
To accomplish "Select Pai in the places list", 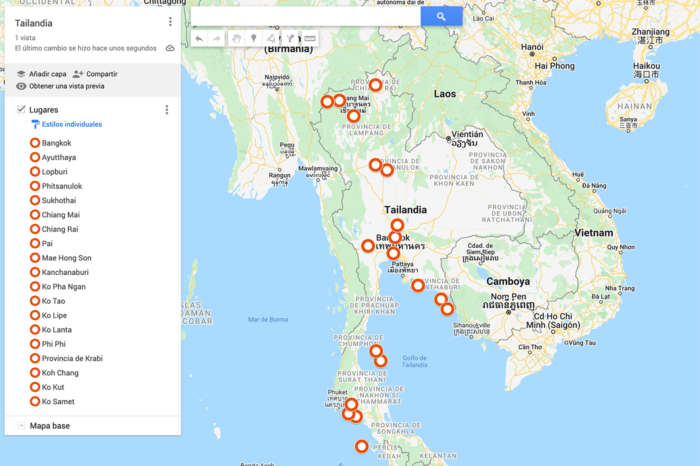I will pos(47,243).
